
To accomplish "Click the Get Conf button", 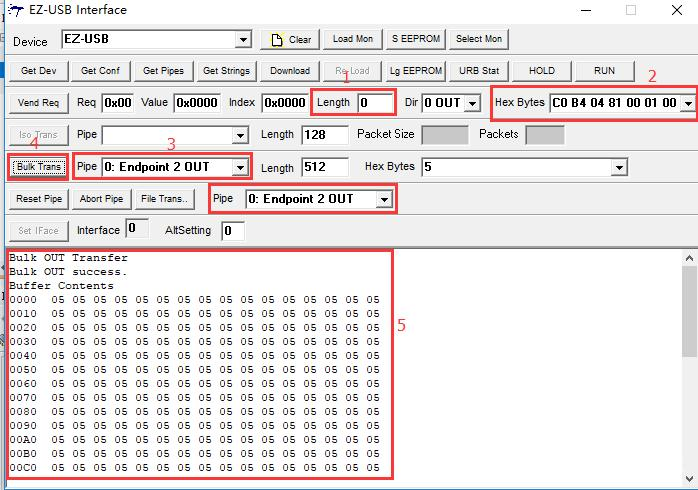I will coord(101,71).
